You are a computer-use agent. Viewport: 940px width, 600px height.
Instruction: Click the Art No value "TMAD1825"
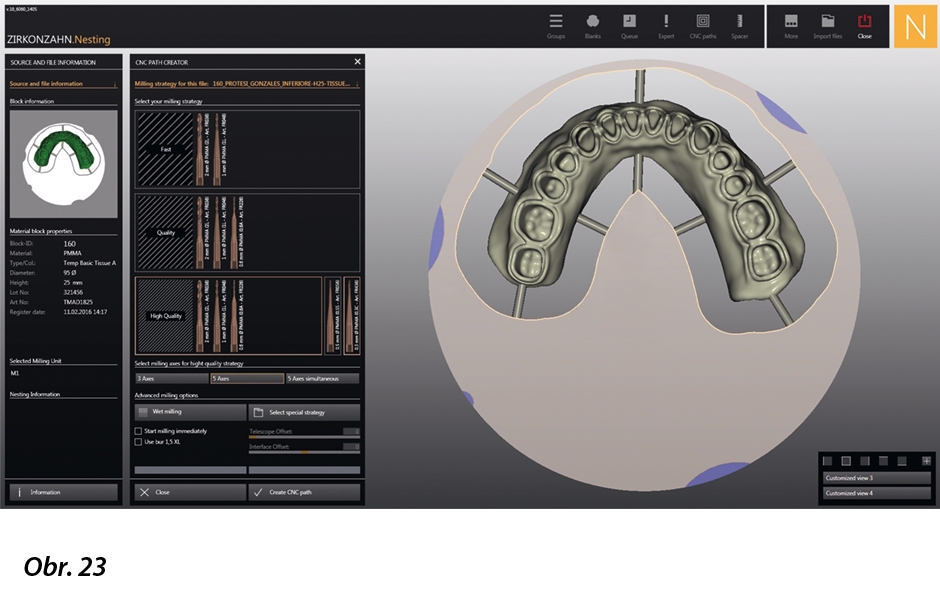(78, 302)
